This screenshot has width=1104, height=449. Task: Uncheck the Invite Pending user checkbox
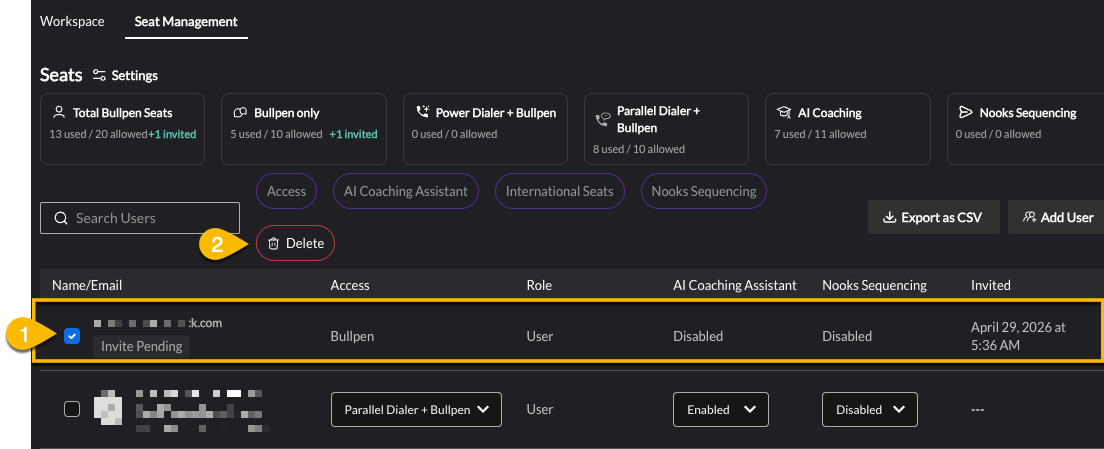click(x=72, y=336)
